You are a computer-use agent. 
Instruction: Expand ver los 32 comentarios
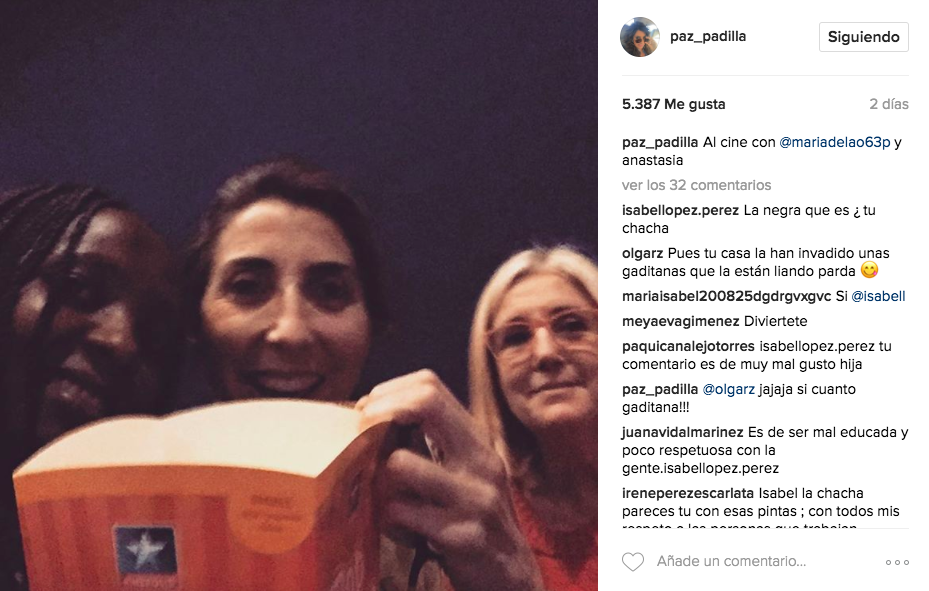(696, 185)
